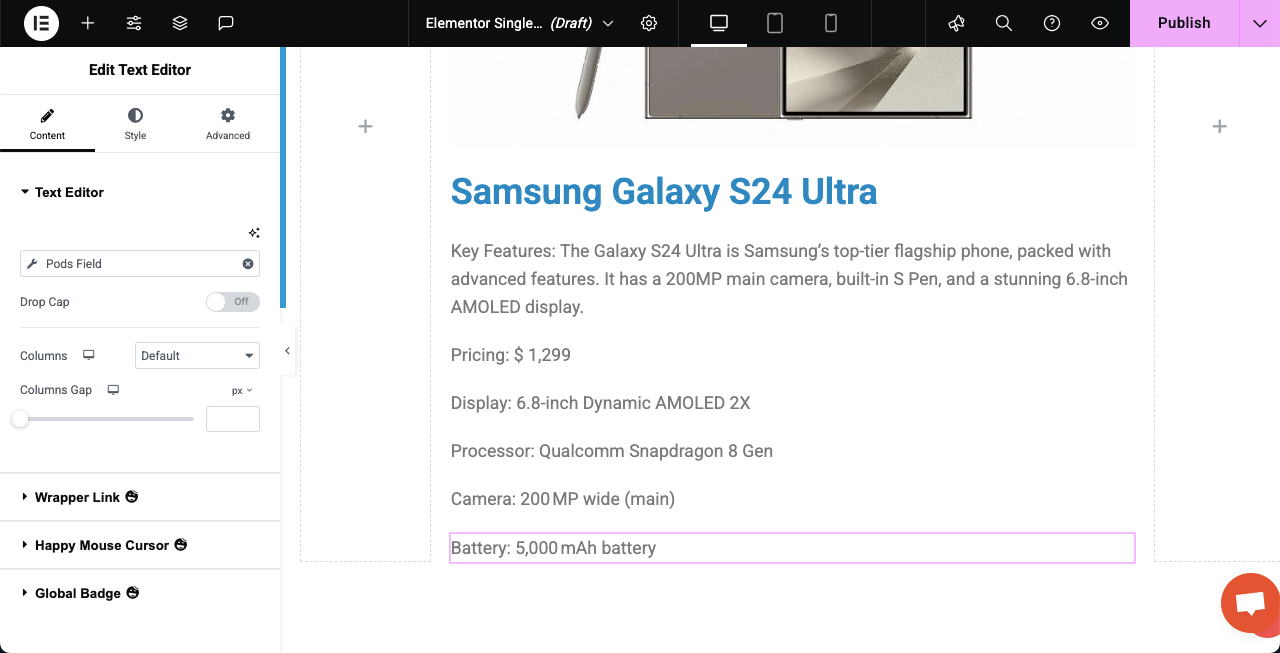Click responsive monitor icon beside Columns Gap
Viewport: 1280px width, 653px height.
tap(113, 390)
